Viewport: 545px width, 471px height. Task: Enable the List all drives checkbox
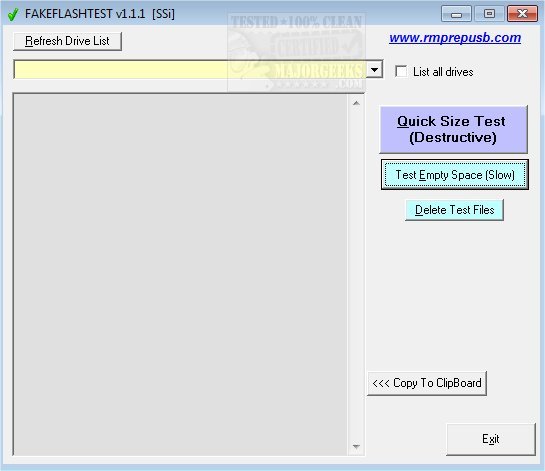click(x=401, y=72)
